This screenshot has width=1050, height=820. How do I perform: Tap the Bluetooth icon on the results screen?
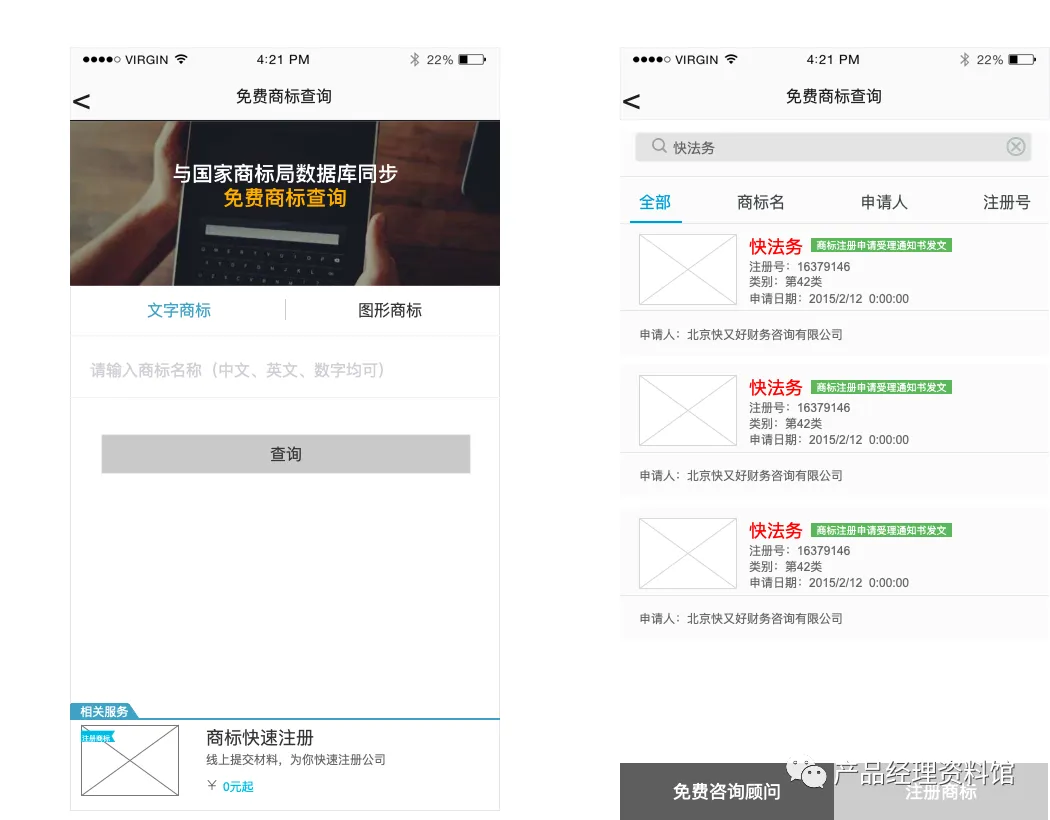[964, 60]
